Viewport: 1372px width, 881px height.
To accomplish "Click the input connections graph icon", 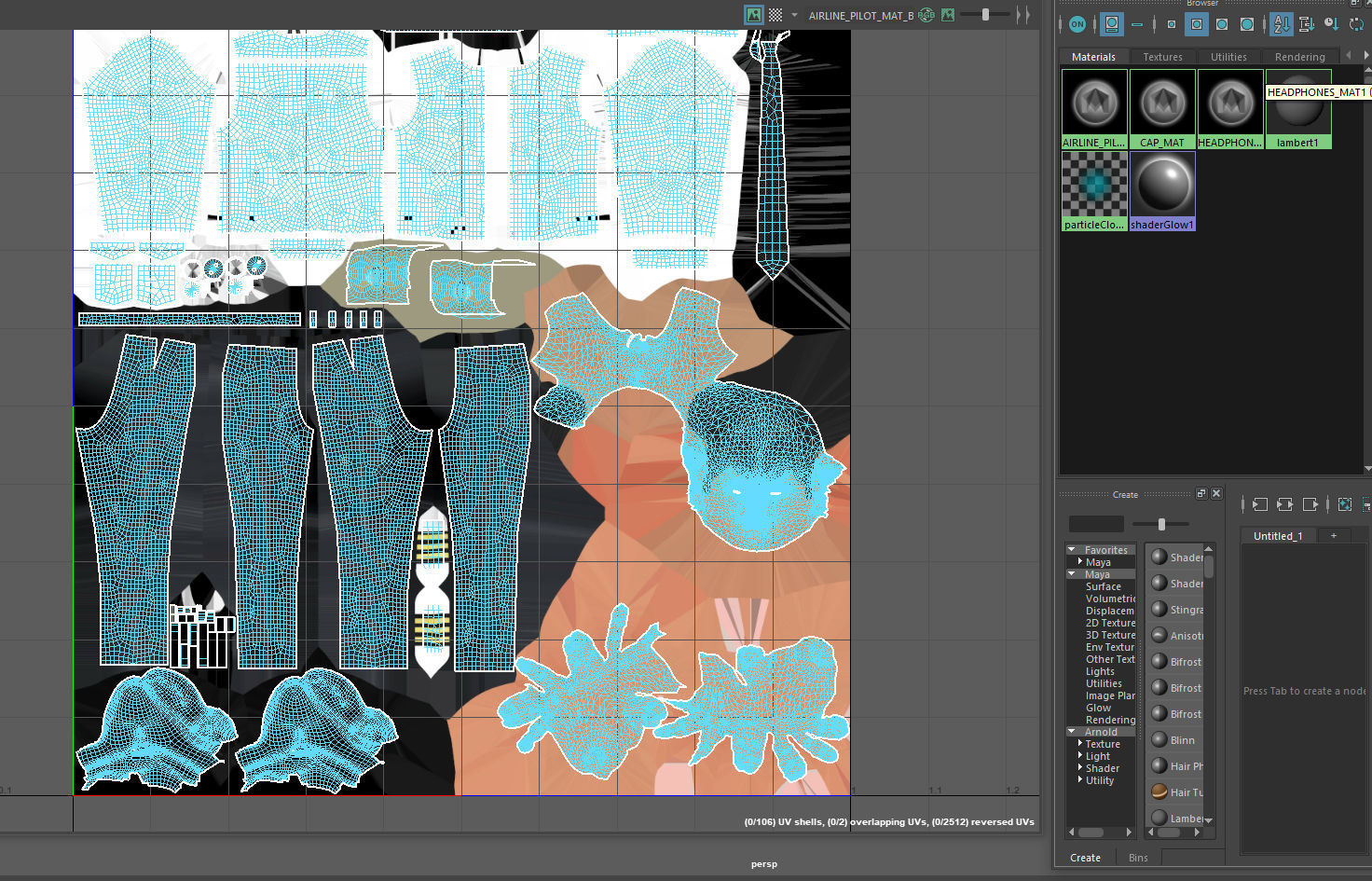I will coord(1260,504).
